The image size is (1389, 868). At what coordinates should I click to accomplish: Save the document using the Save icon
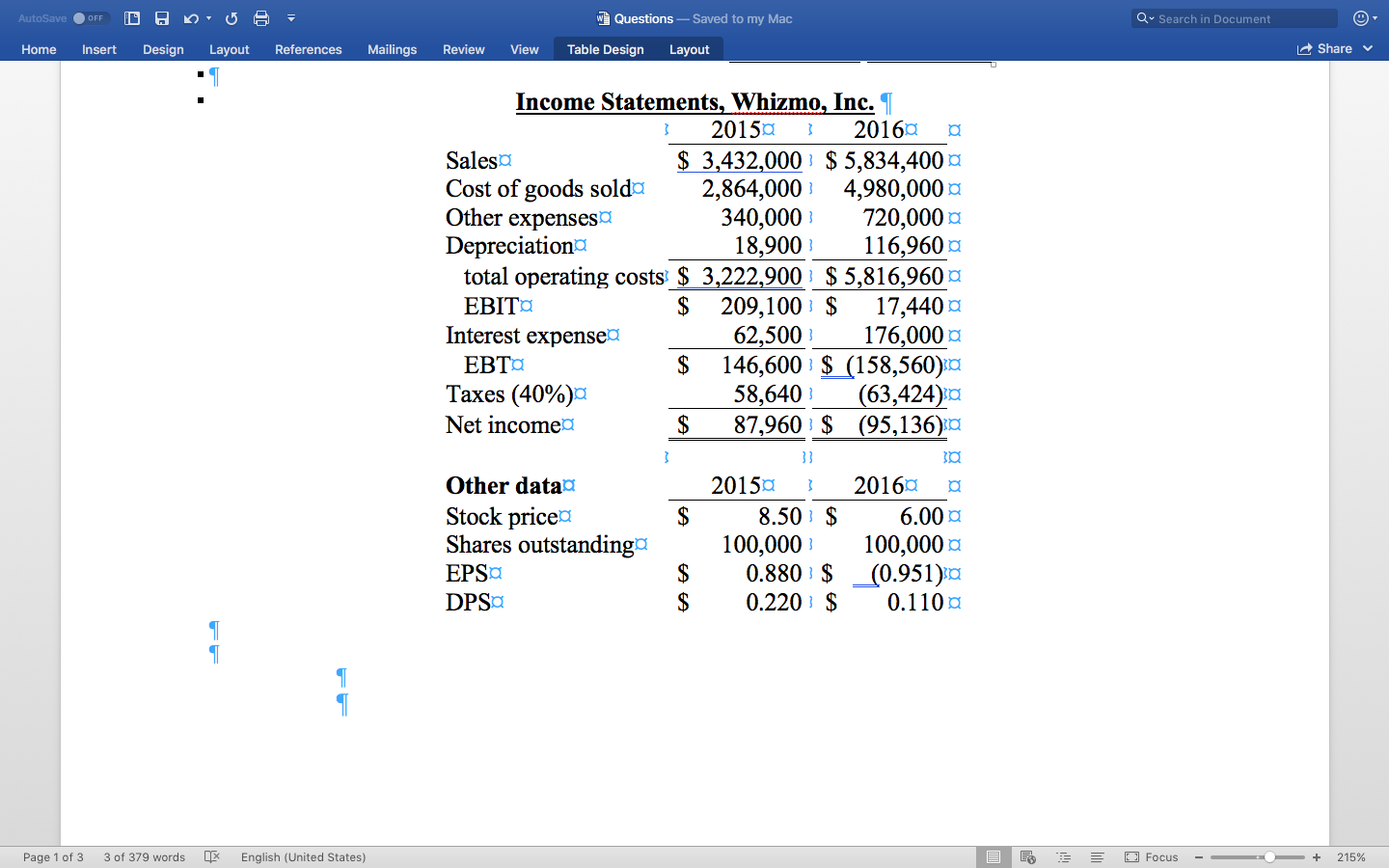tap(162, 17)
